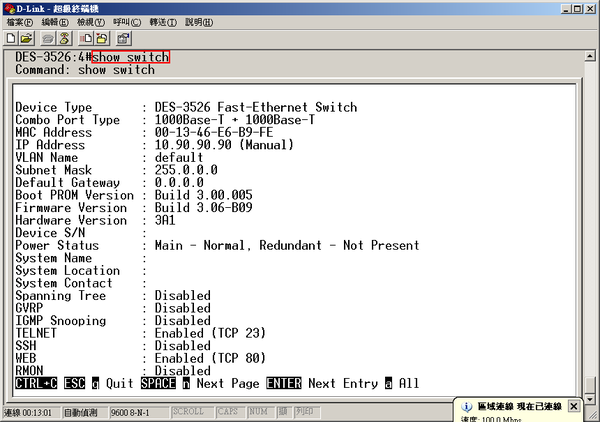
Task: Click the 'System Location' label
Action: click(x=67, y=270)
